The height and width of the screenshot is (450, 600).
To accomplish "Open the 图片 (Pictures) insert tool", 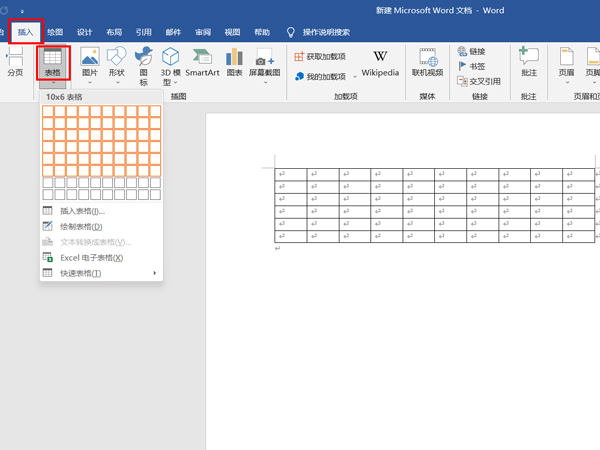I will coord(90,63).
